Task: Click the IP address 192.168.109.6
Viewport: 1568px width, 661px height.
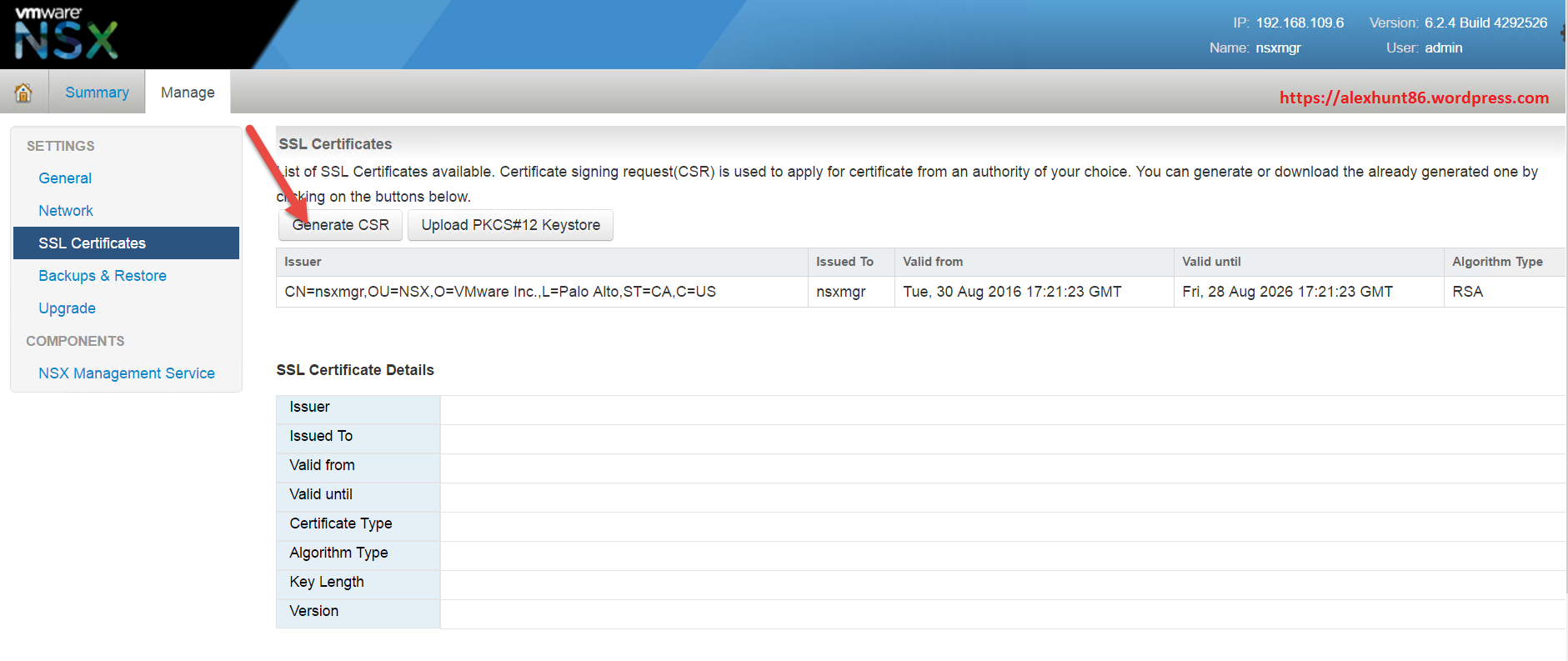Action: [x=1300, y=23]
